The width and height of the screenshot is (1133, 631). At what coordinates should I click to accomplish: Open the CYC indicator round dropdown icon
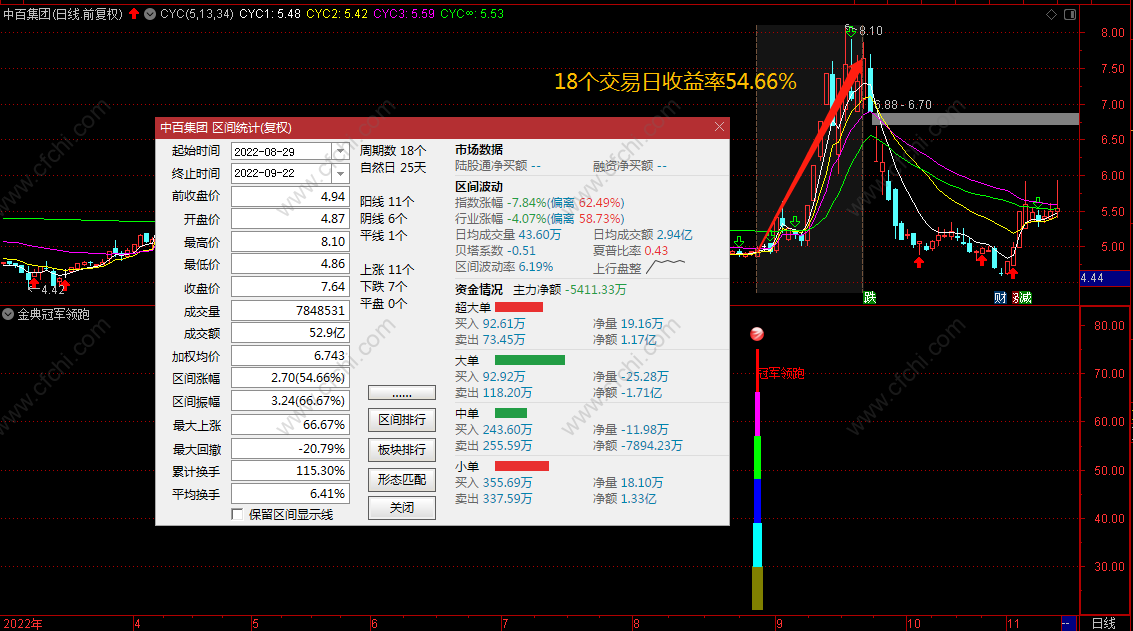[x=150, y=14]
